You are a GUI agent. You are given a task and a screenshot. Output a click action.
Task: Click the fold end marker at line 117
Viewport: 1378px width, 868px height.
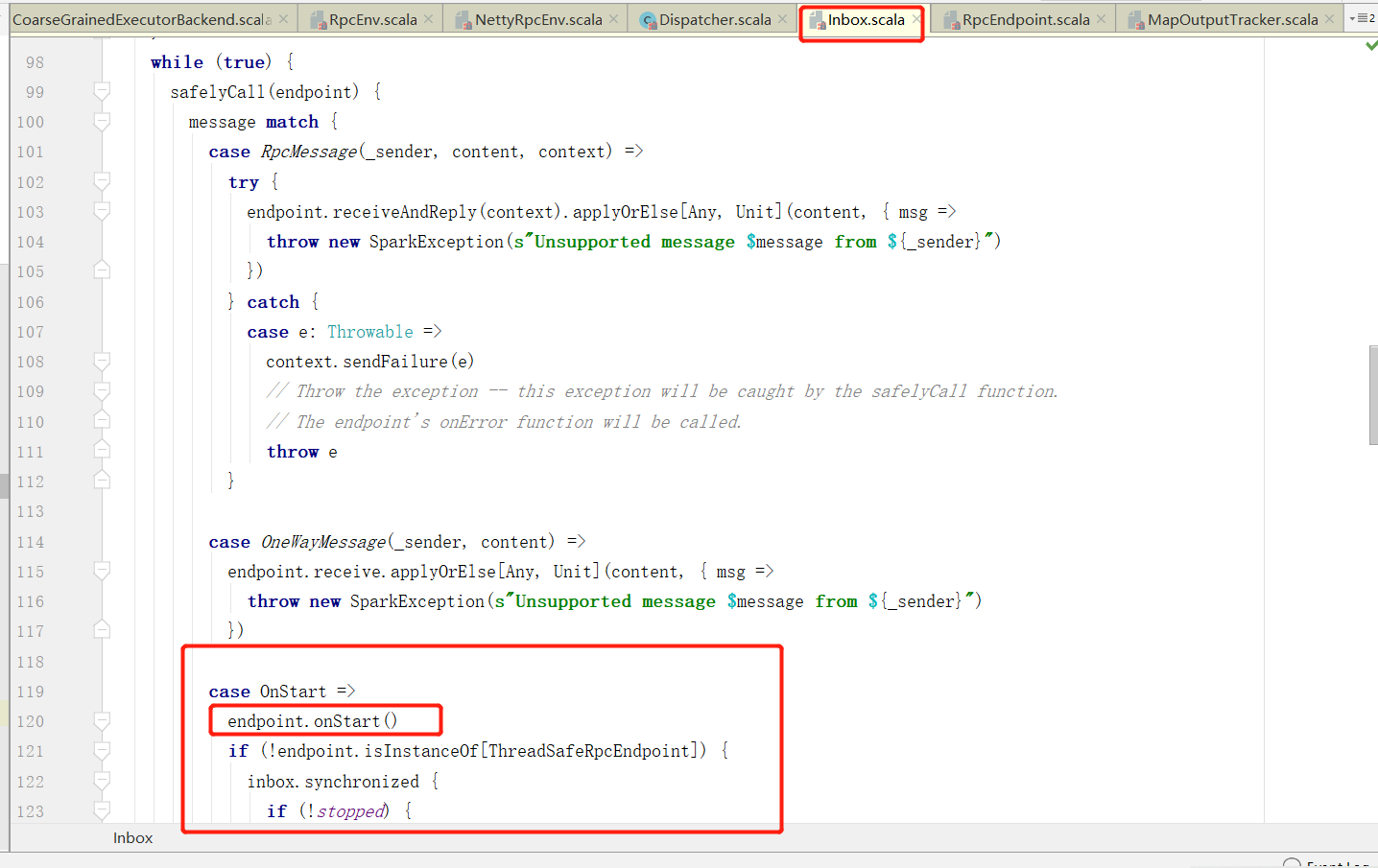click(102, 631)
